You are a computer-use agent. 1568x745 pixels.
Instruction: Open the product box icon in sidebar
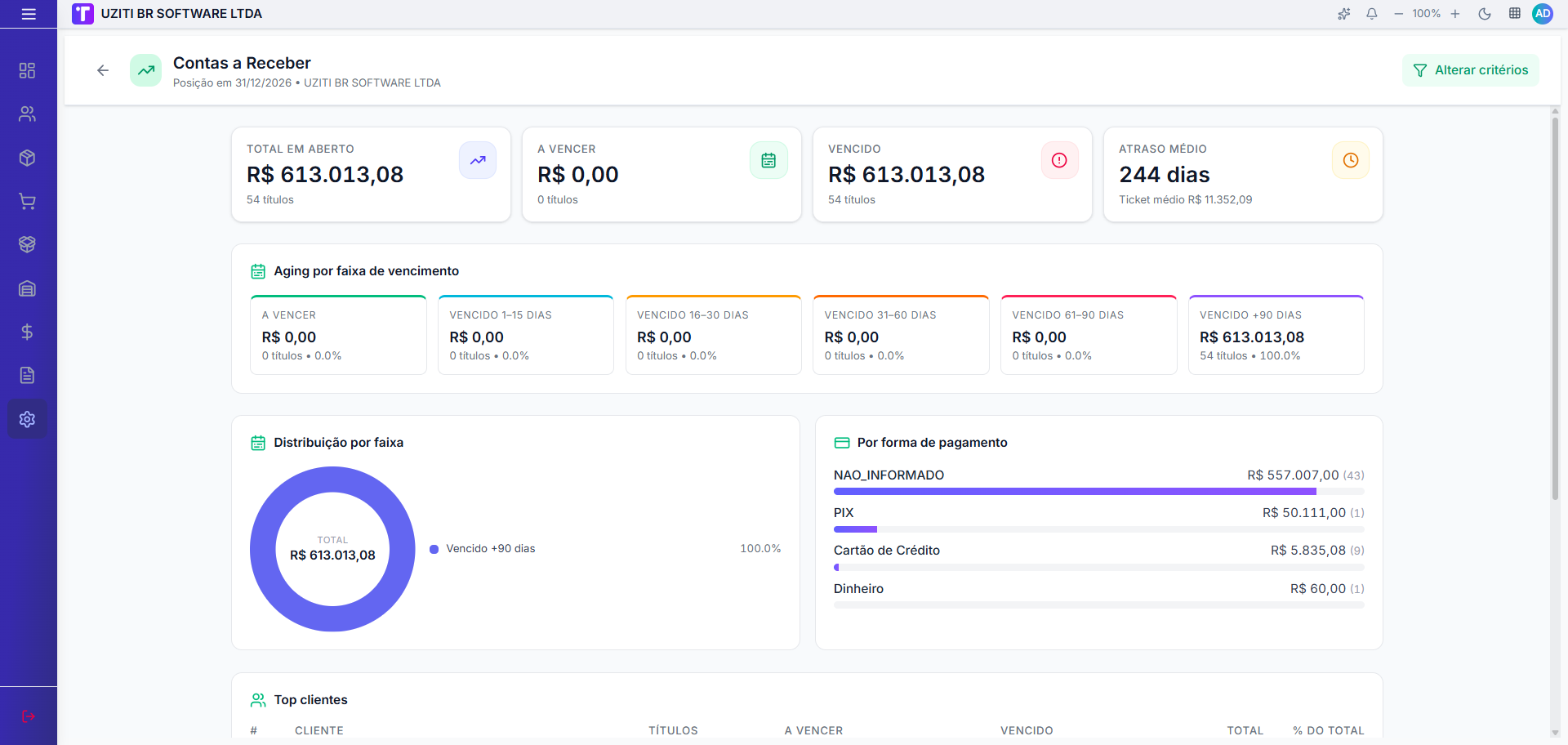(27, 158)
